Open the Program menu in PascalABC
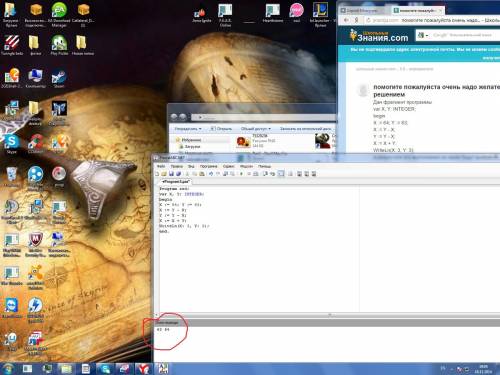 (x=209, y=166)
